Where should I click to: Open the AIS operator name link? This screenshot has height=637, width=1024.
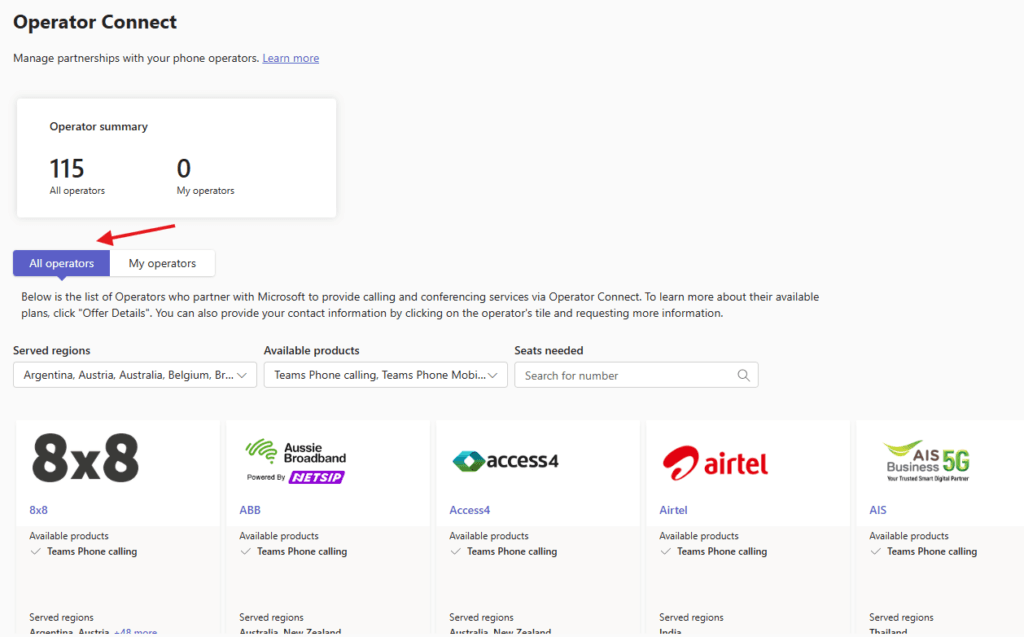878,510
